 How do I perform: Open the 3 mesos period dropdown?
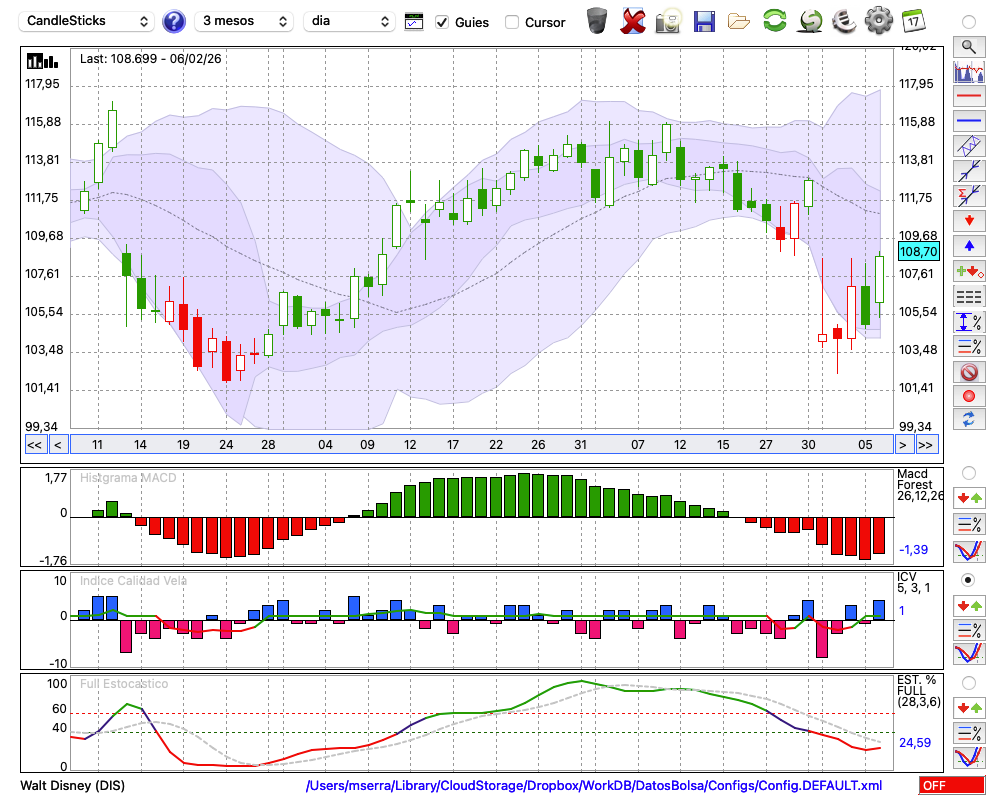(x=243, y=21)
